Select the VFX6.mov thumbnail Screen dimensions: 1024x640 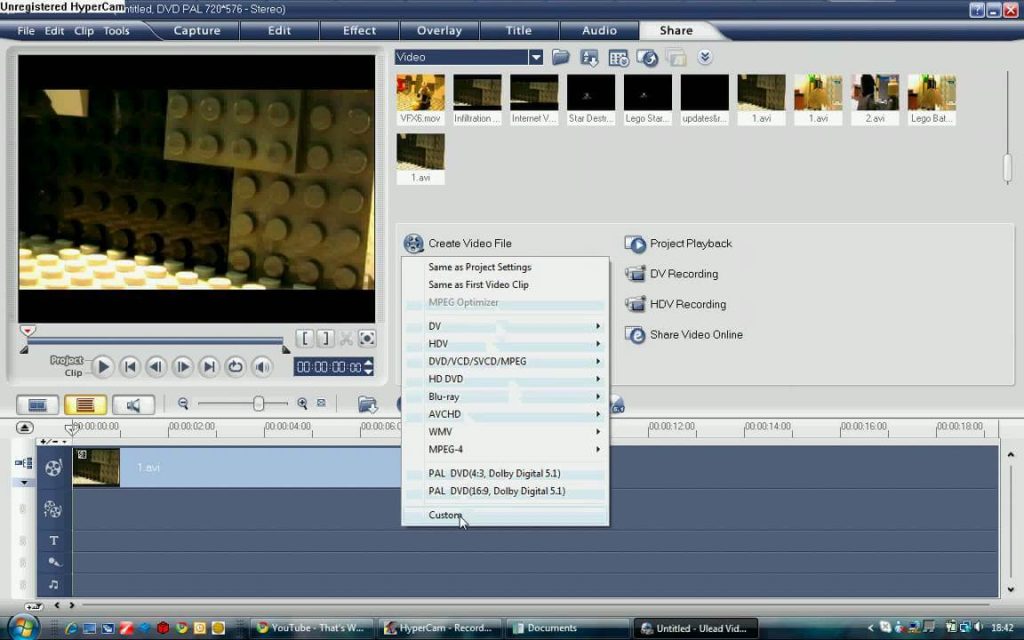click(420, 93)
